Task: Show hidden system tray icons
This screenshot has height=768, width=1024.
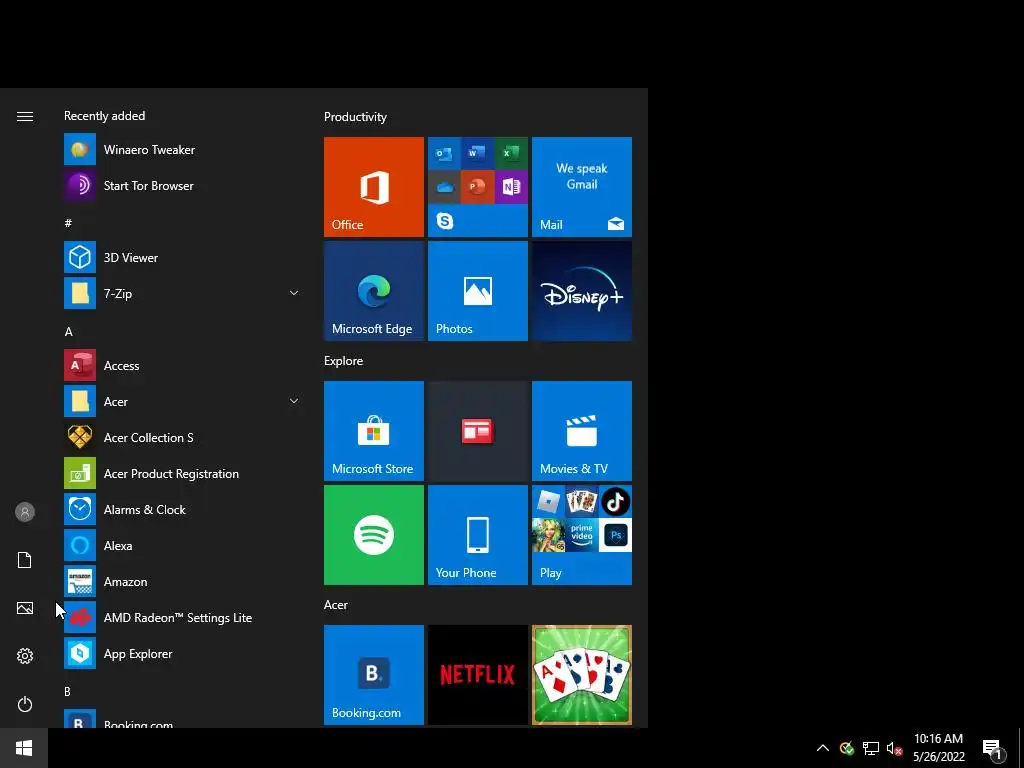Action: 823,748
